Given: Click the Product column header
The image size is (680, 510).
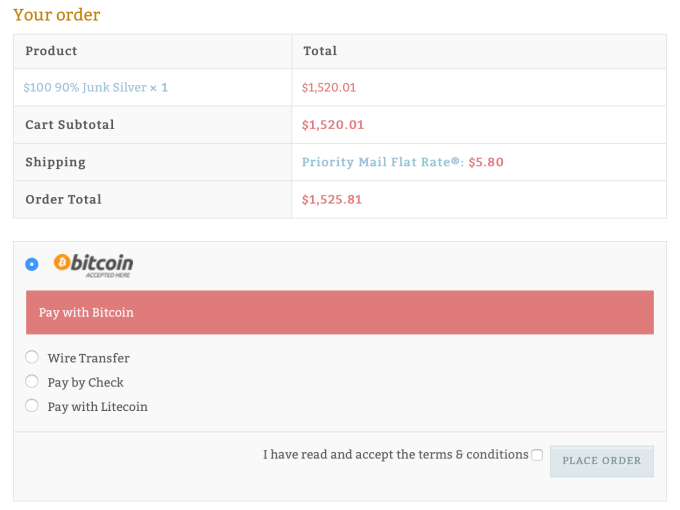Looking at the screenshot, I should coord(51,51).
